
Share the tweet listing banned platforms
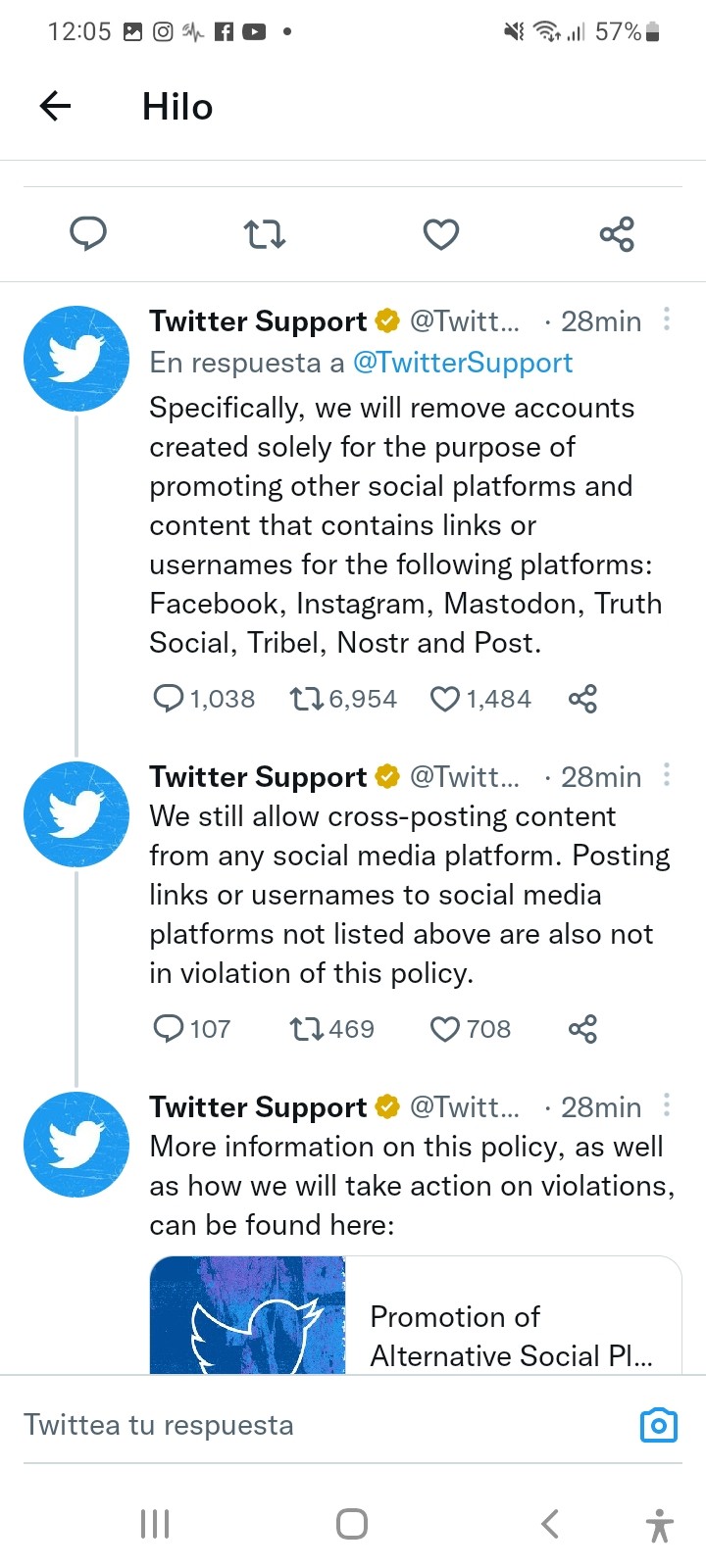582,699
